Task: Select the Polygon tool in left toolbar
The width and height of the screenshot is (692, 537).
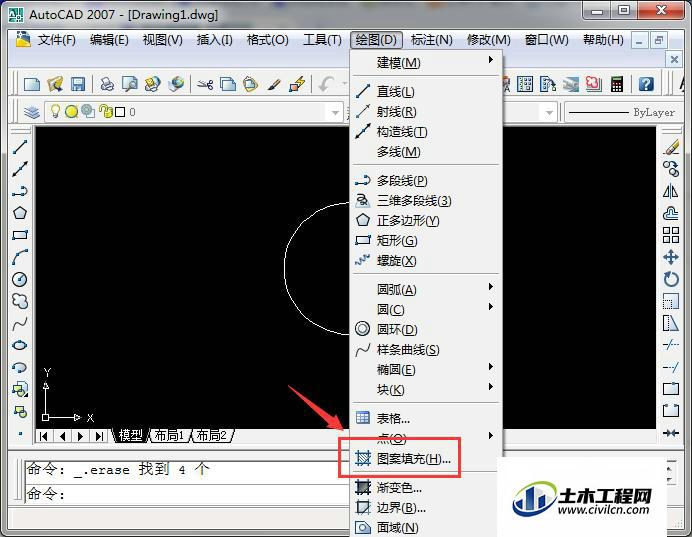Action: 20,213
